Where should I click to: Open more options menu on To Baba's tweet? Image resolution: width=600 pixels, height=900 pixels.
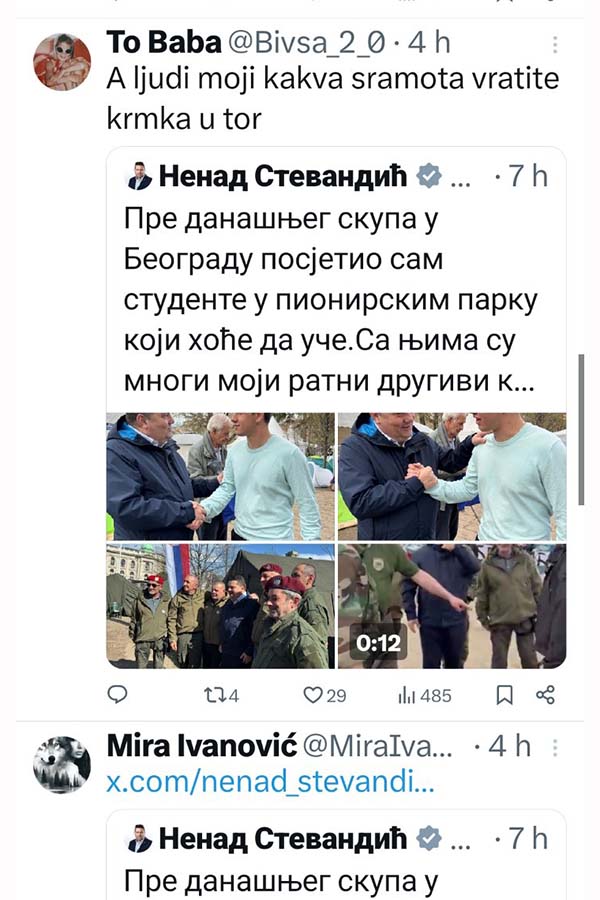[555, 44]
